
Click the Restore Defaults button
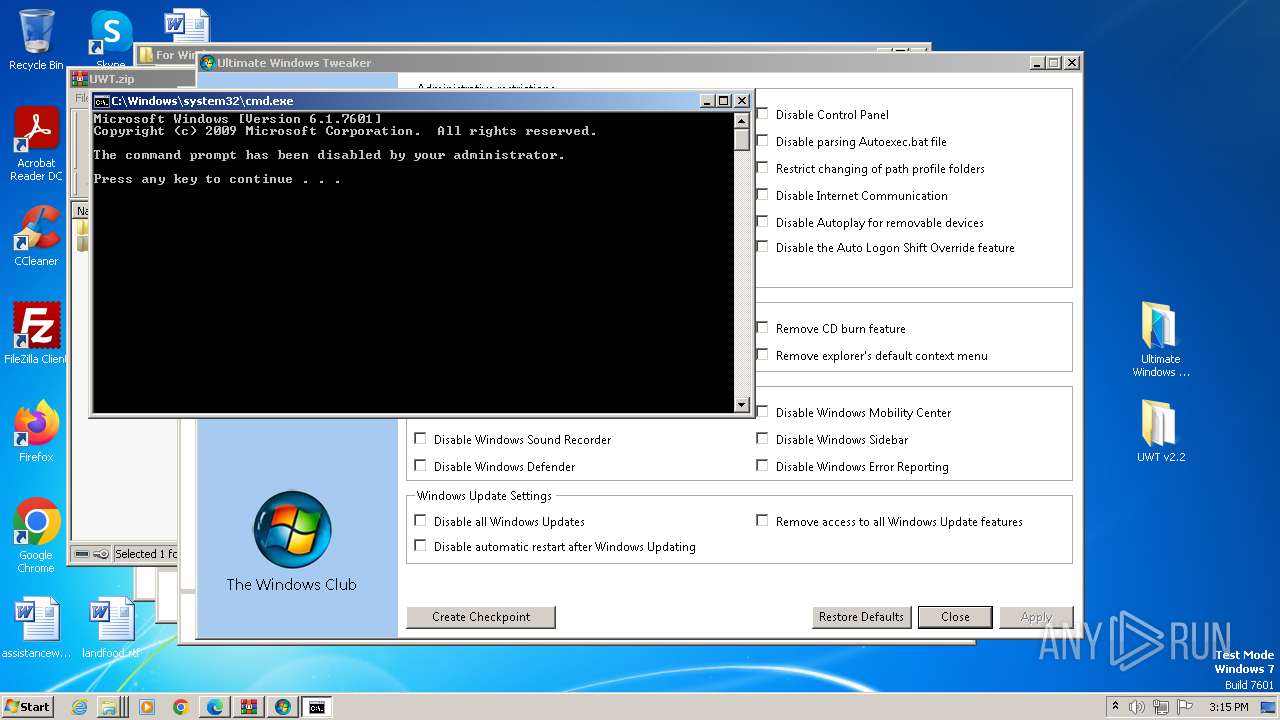pyautogui.click(x=861, y=617)
